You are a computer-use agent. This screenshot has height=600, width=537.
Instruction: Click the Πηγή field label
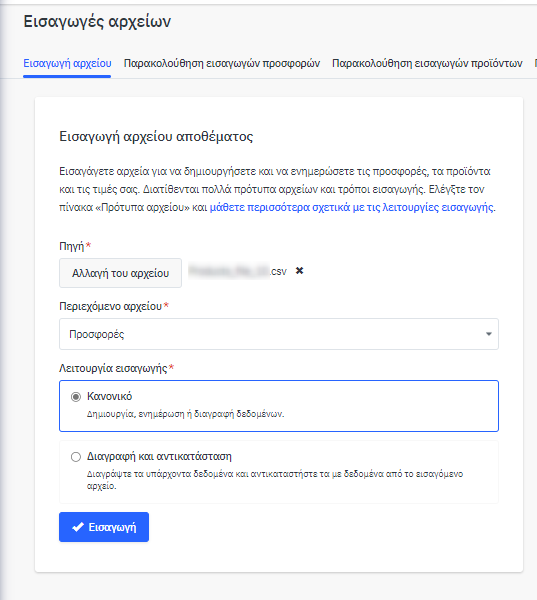click(x=72, y=246)
